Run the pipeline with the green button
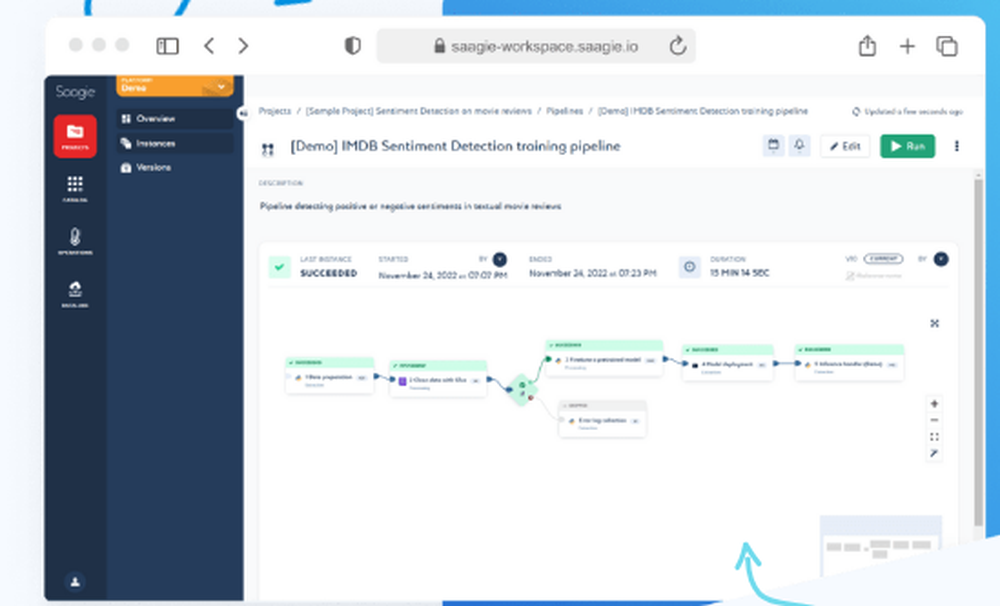 (x=908, y=146)
